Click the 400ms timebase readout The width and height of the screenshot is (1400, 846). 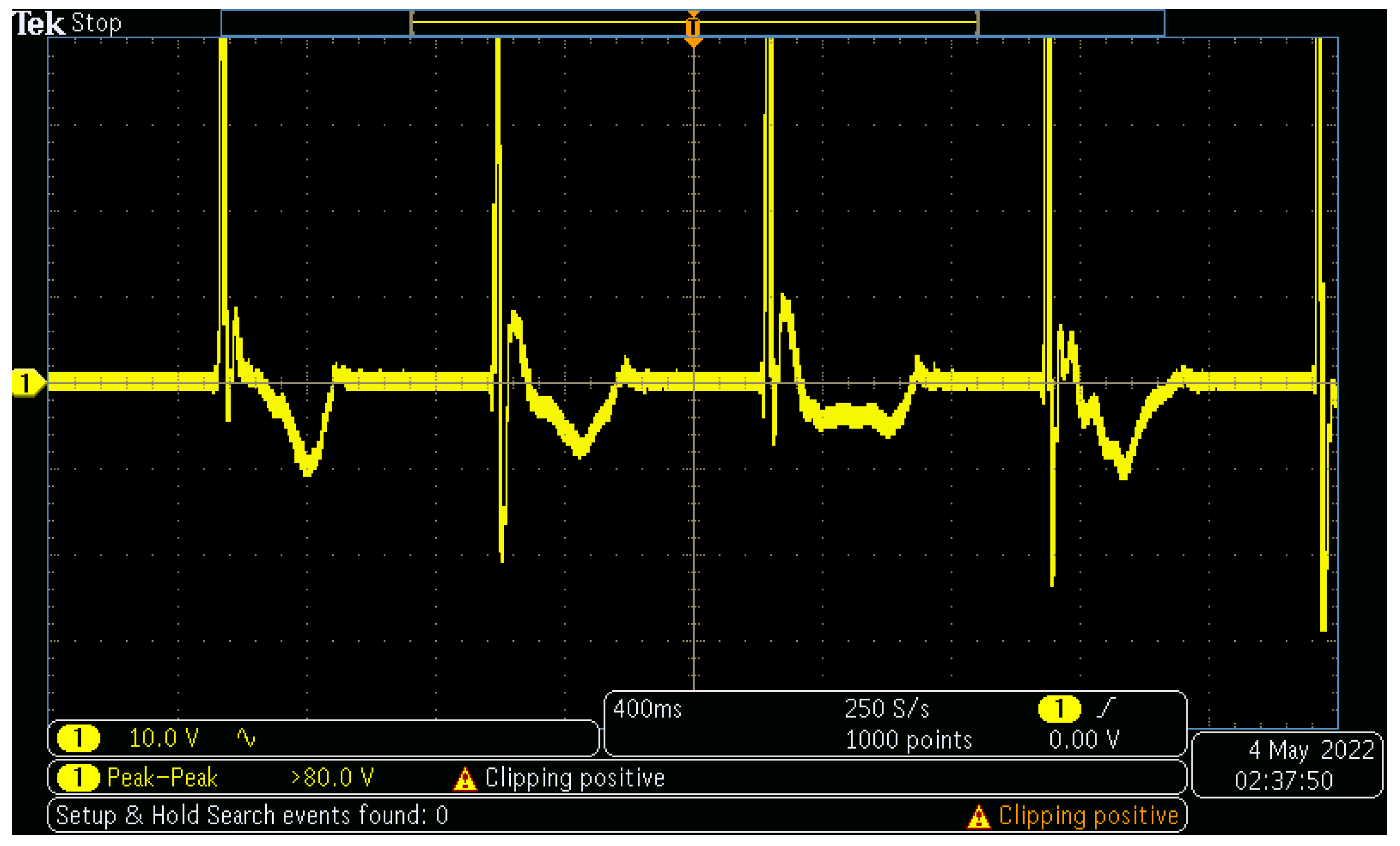click(x=647, y=709)
